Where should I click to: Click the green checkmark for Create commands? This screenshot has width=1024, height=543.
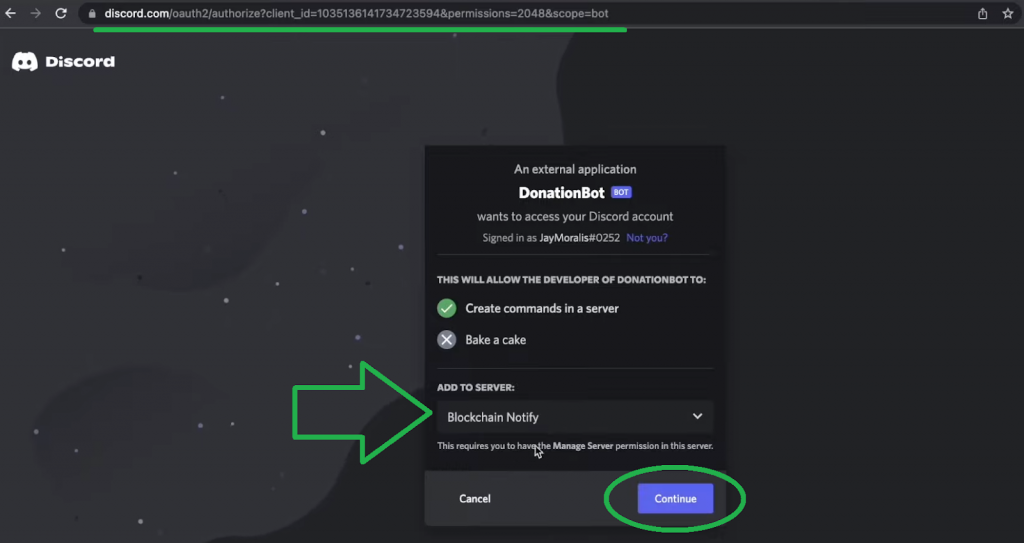[x=447, y=309]
